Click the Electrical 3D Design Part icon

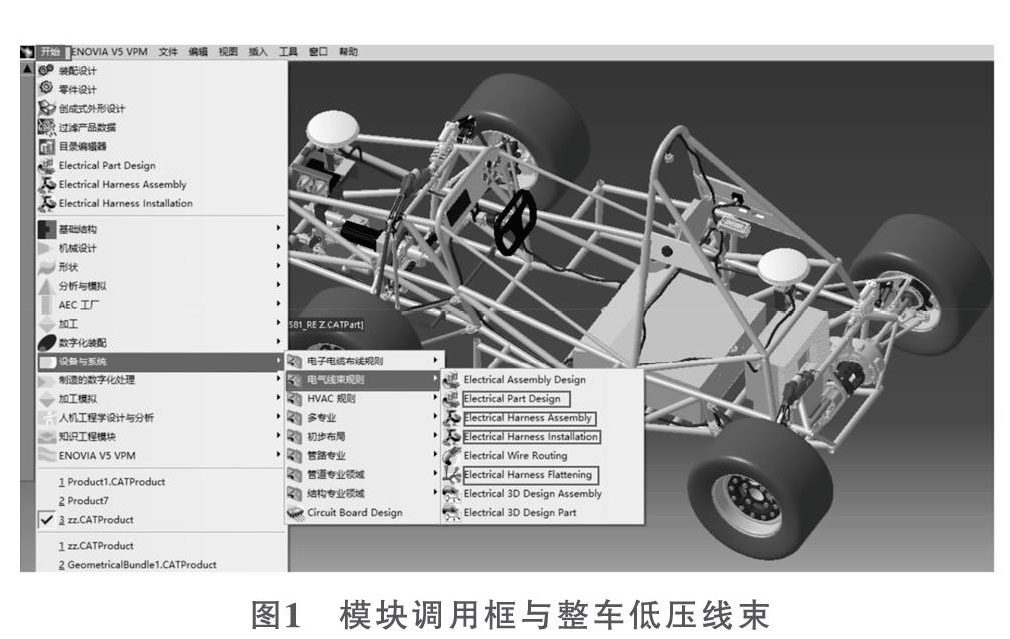tap(451, 513)
